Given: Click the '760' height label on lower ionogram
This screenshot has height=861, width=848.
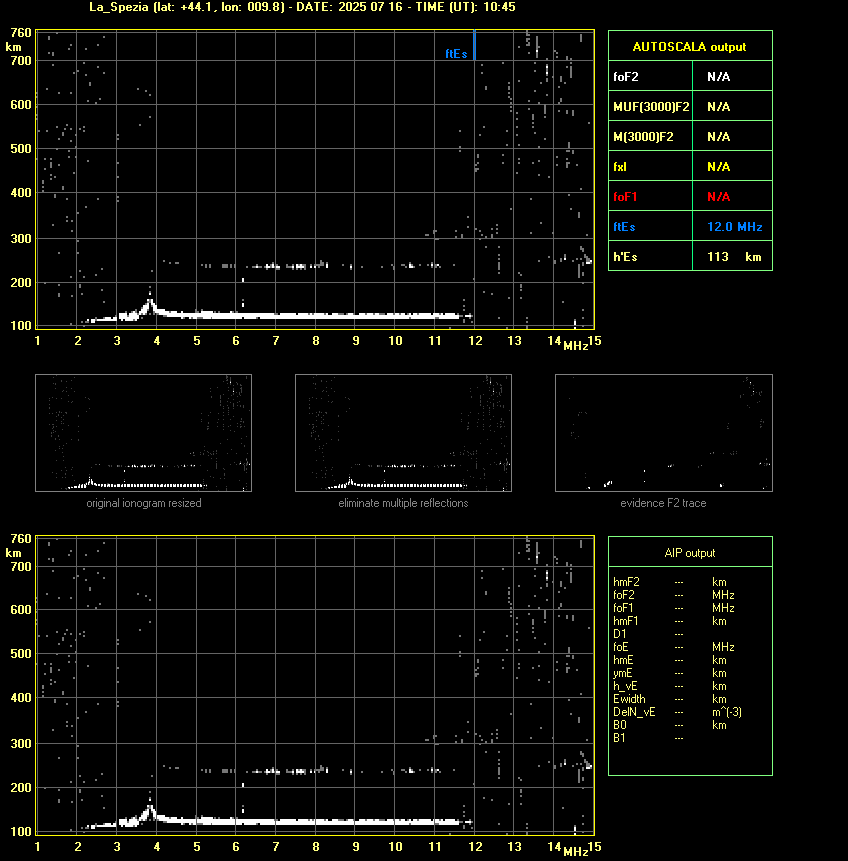Looking at the screenshot, I should coord(21,539).
